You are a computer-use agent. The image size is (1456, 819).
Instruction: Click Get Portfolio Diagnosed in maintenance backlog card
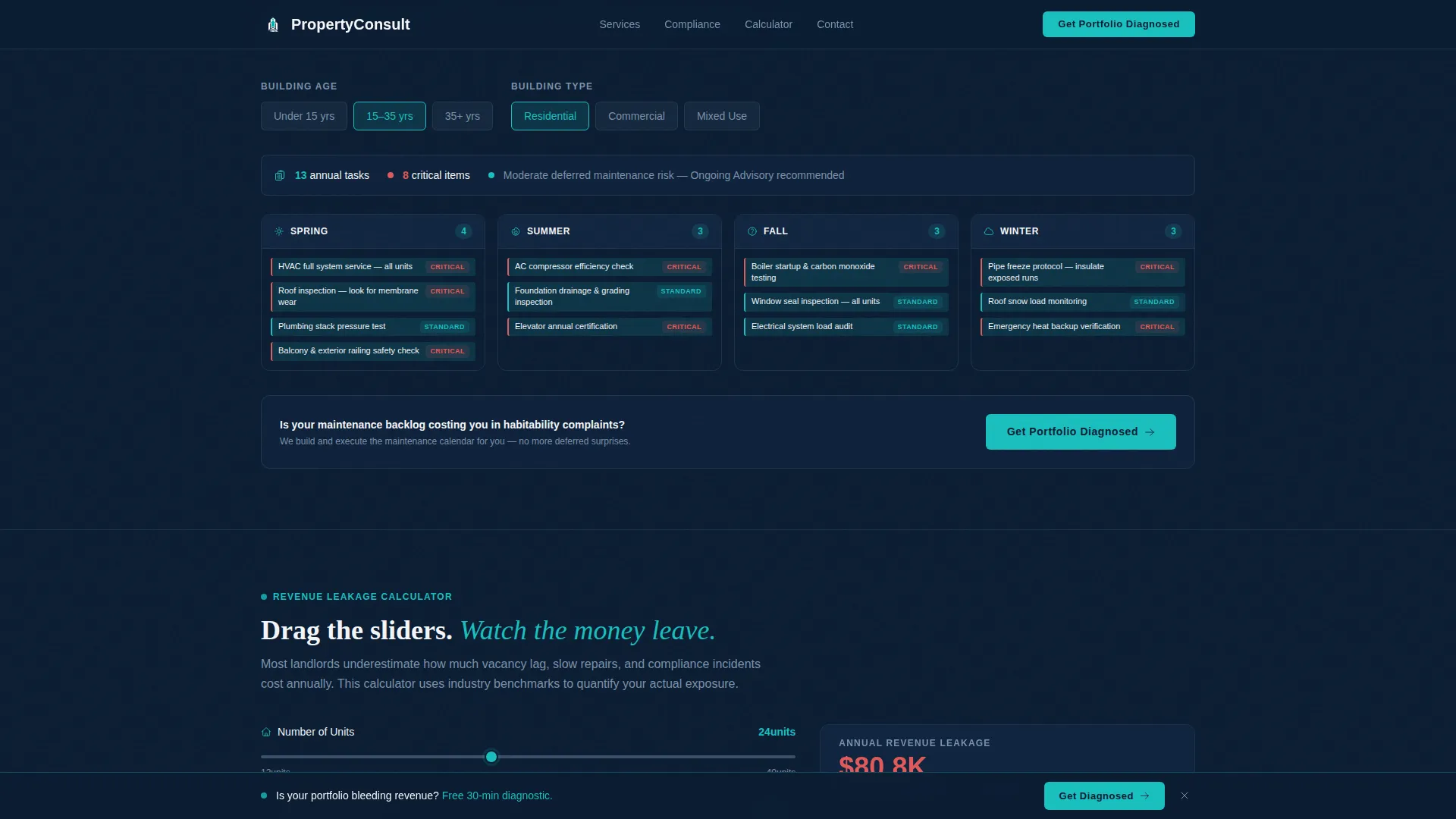1081,431
